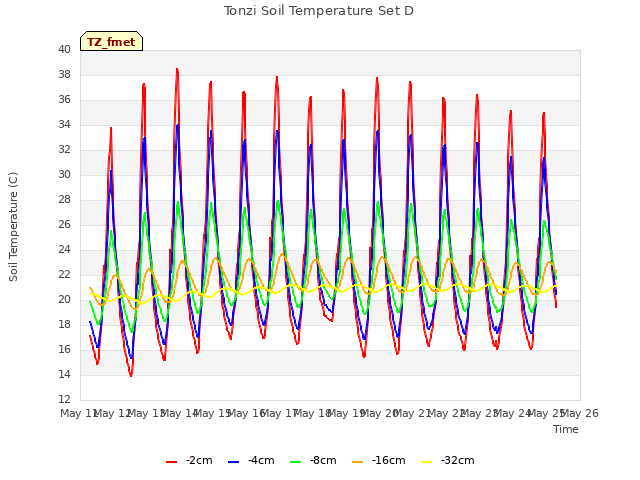Viewport: 640px width, 480px height.
Task: Click the 14 y-axis tick label
Action: (x=64, y=374)
